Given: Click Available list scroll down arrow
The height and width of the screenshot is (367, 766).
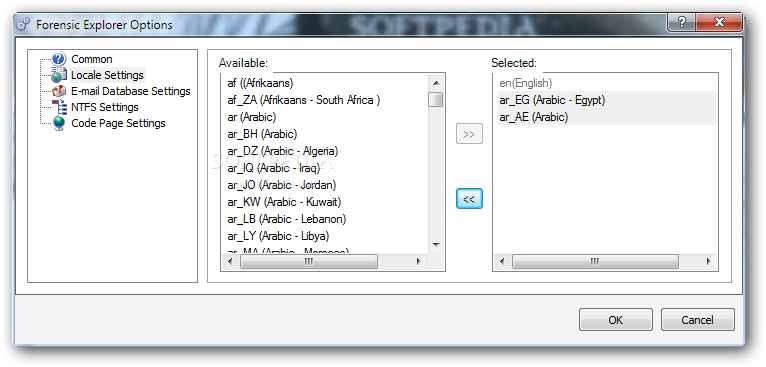Looking at the screenshot, I should [x=436, y=244].
